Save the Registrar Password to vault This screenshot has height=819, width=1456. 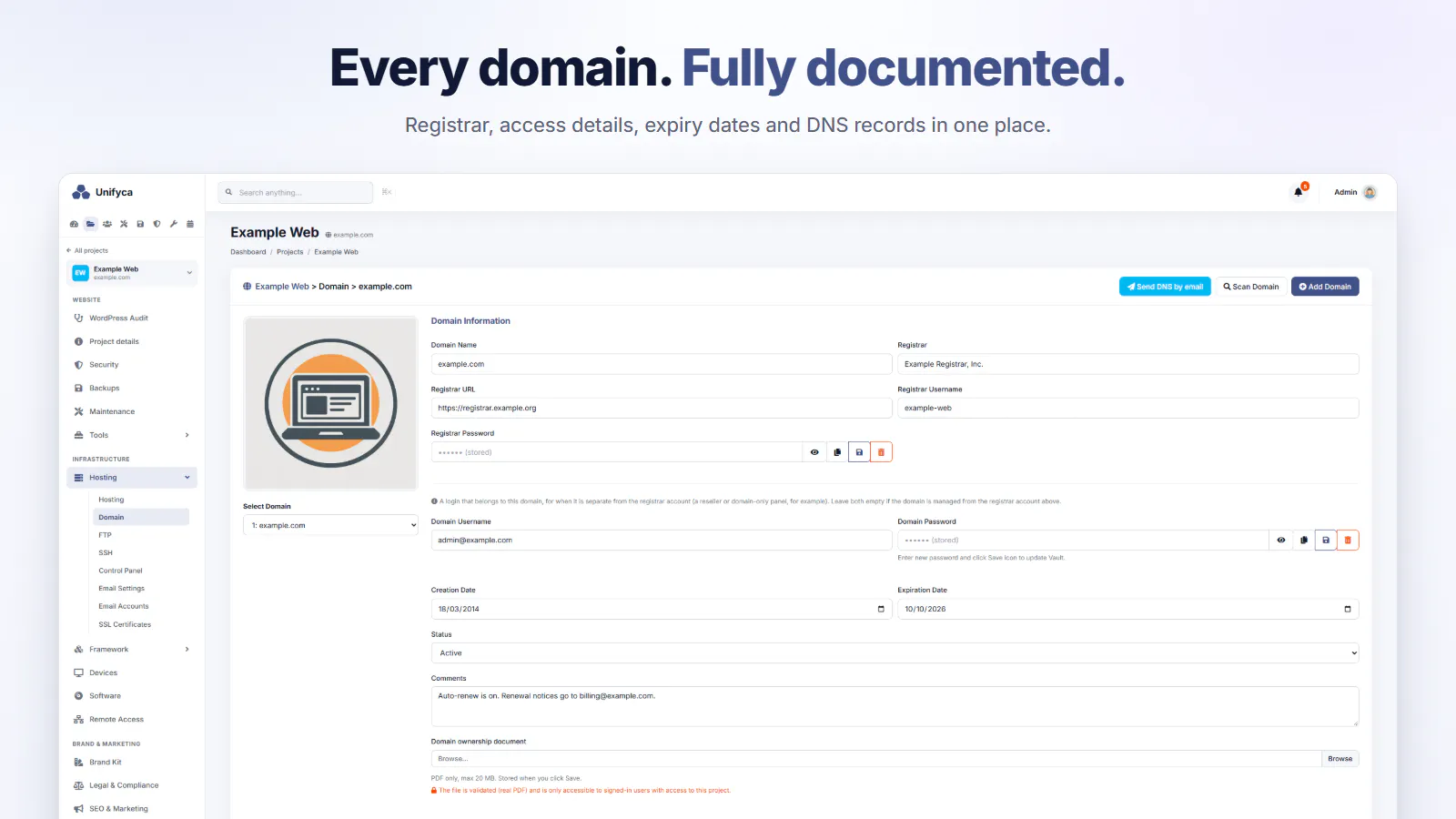pos(859,452)
